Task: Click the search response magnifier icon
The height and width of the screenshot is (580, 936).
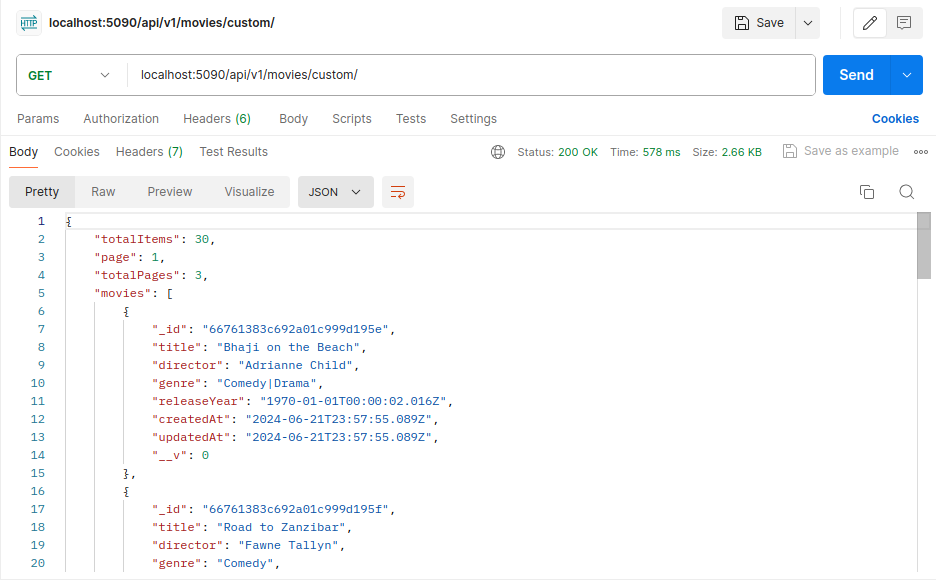Action: click(907, 192)
